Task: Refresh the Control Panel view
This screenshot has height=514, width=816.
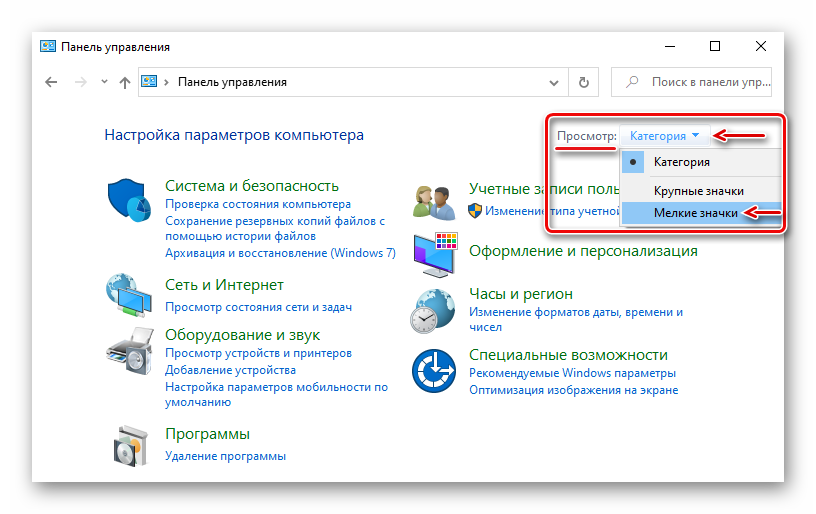Action: click(584, 82)
